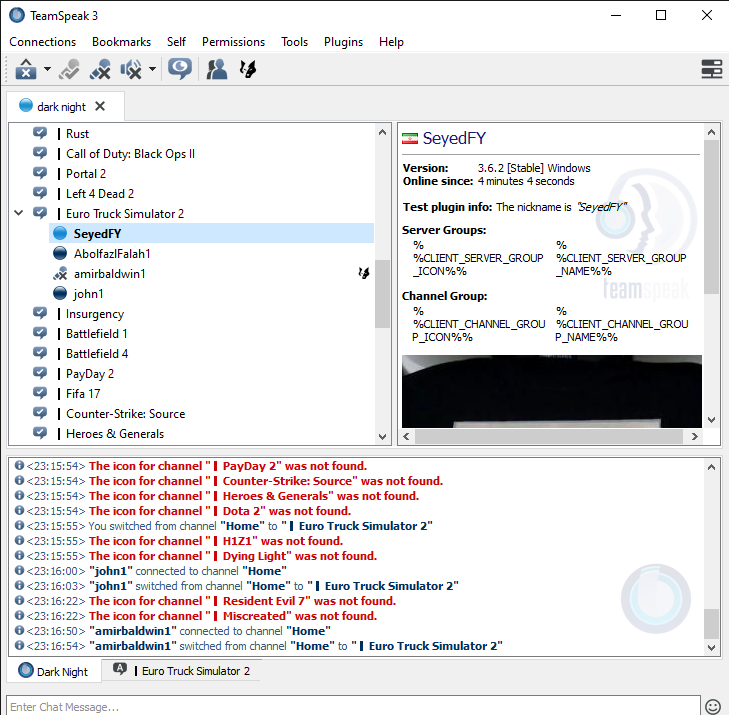Click the SeyedFY heading in the info panel
The image size is (729, 715).
pyautogui.click(x=454, y=138)
